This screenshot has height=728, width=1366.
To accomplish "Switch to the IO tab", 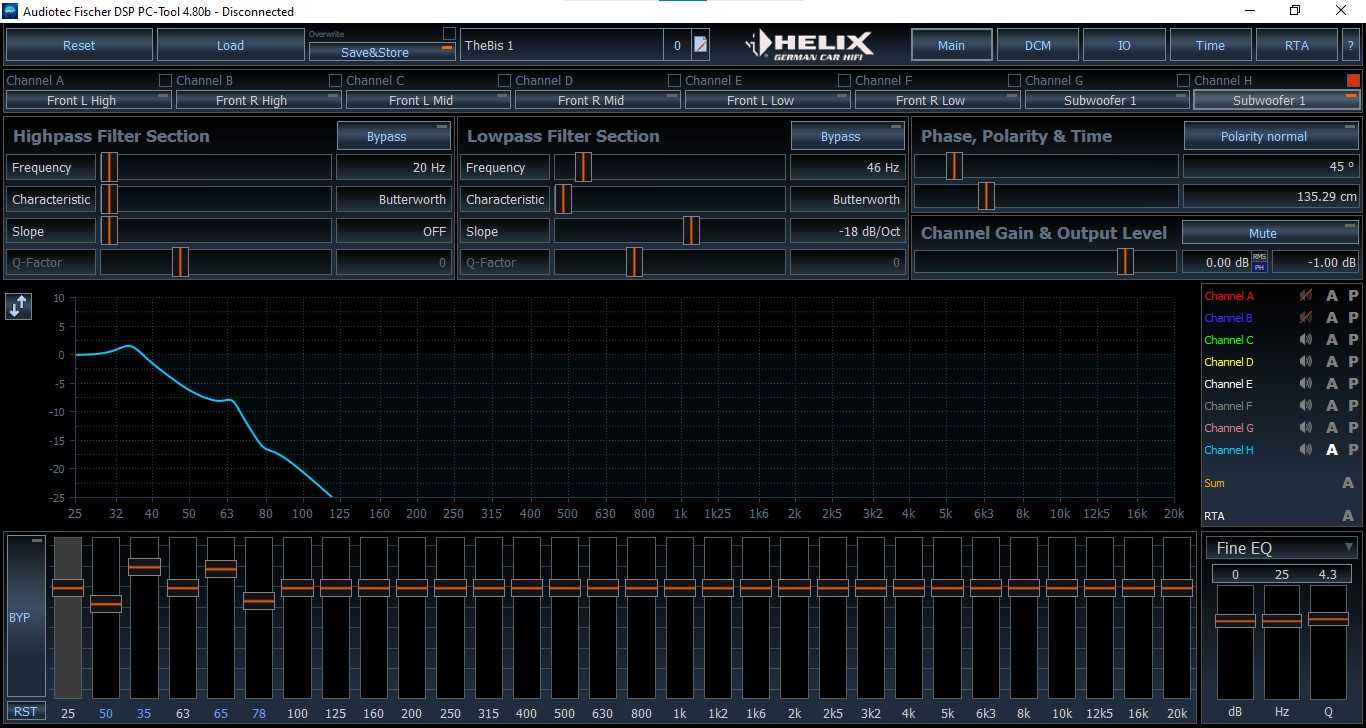I will [1124, 45].
